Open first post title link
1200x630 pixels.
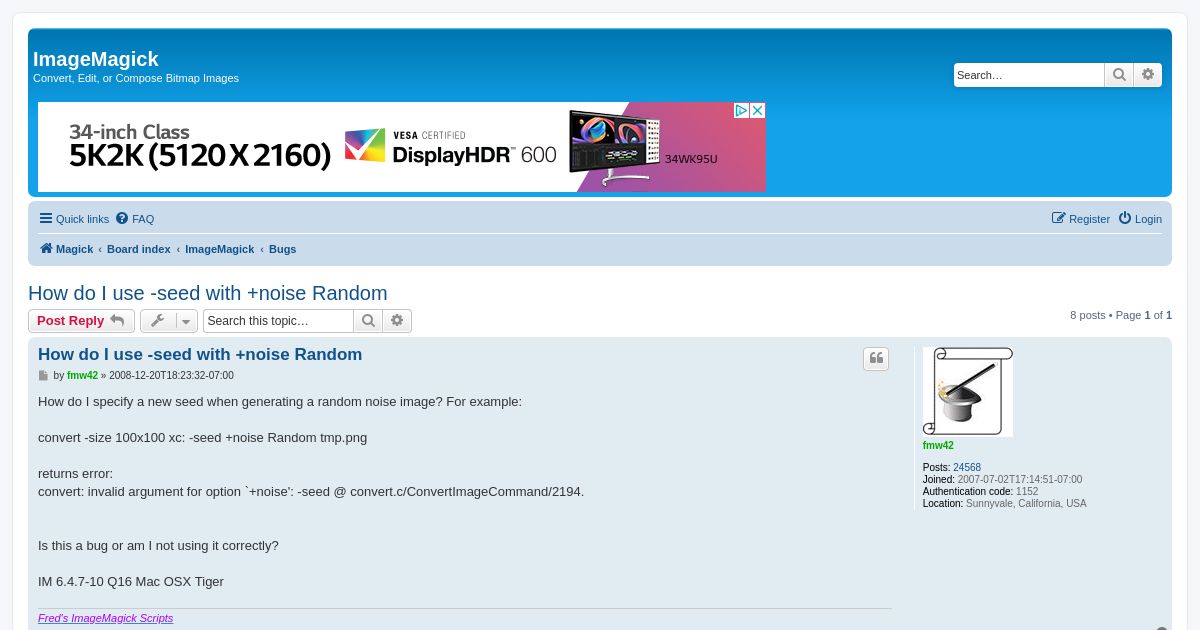point(200,355)
